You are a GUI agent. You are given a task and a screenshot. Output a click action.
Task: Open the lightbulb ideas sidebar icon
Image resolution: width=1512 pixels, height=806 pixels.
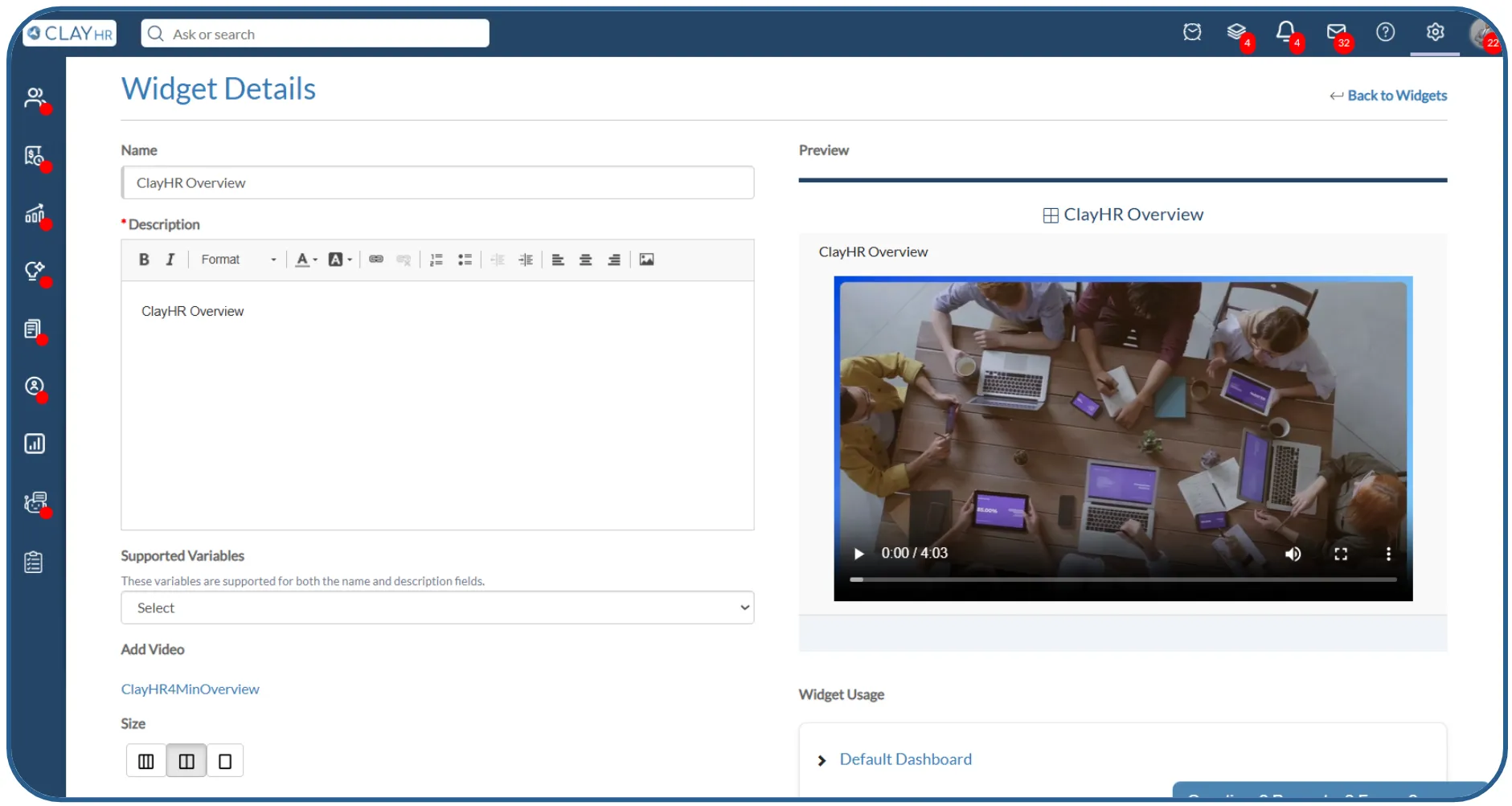pos(35,272)
